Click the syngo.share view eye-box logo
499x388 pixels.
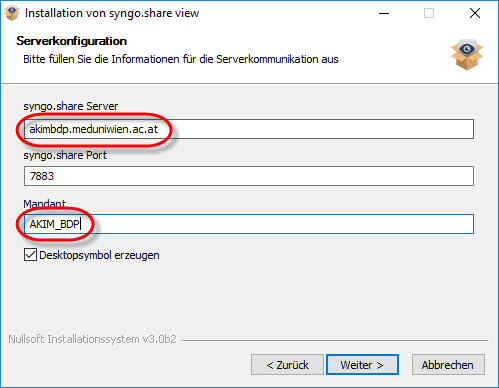467,54
